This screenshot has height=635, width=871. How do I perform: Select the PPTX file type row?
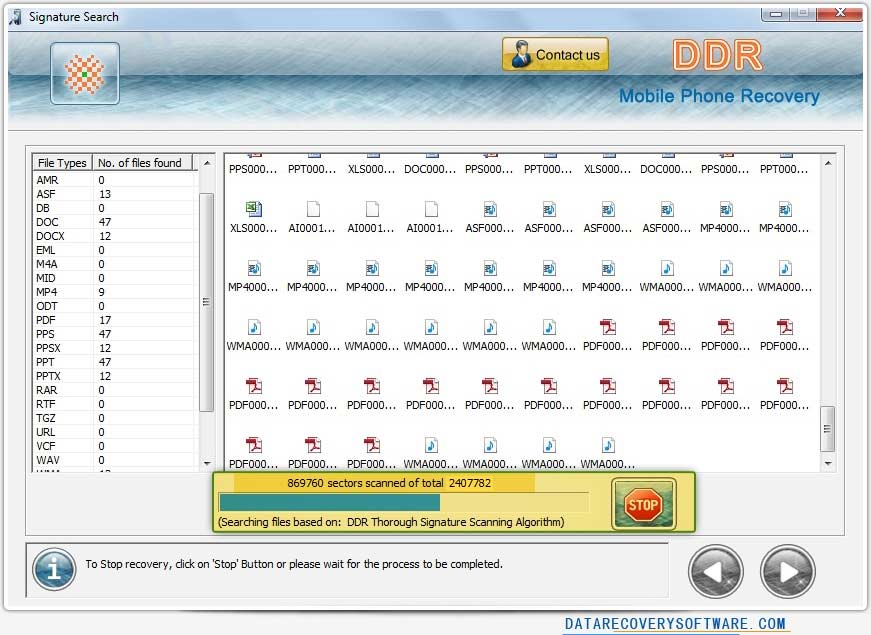point(115,376)
